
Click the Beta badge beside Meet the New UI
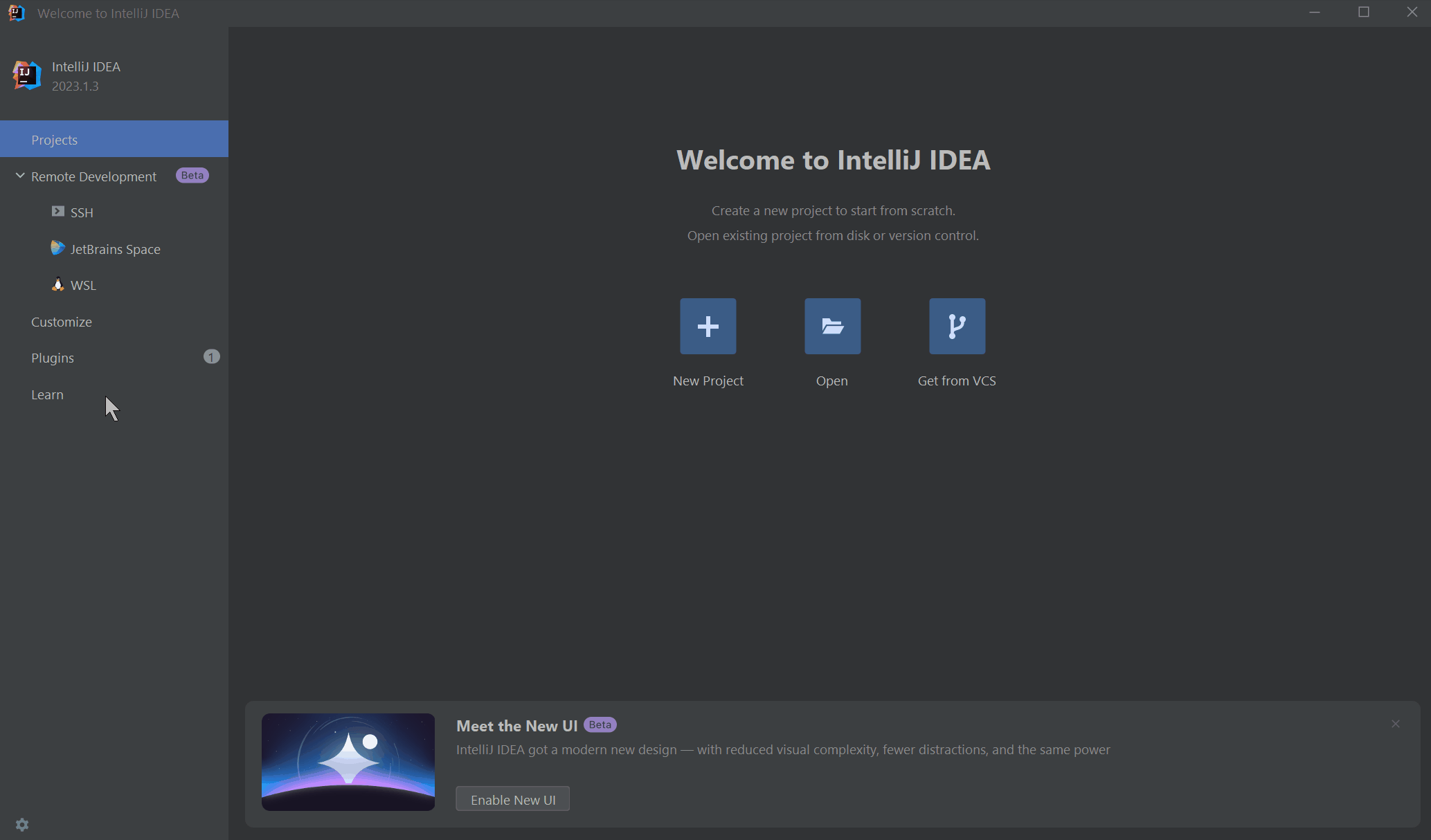600,724
